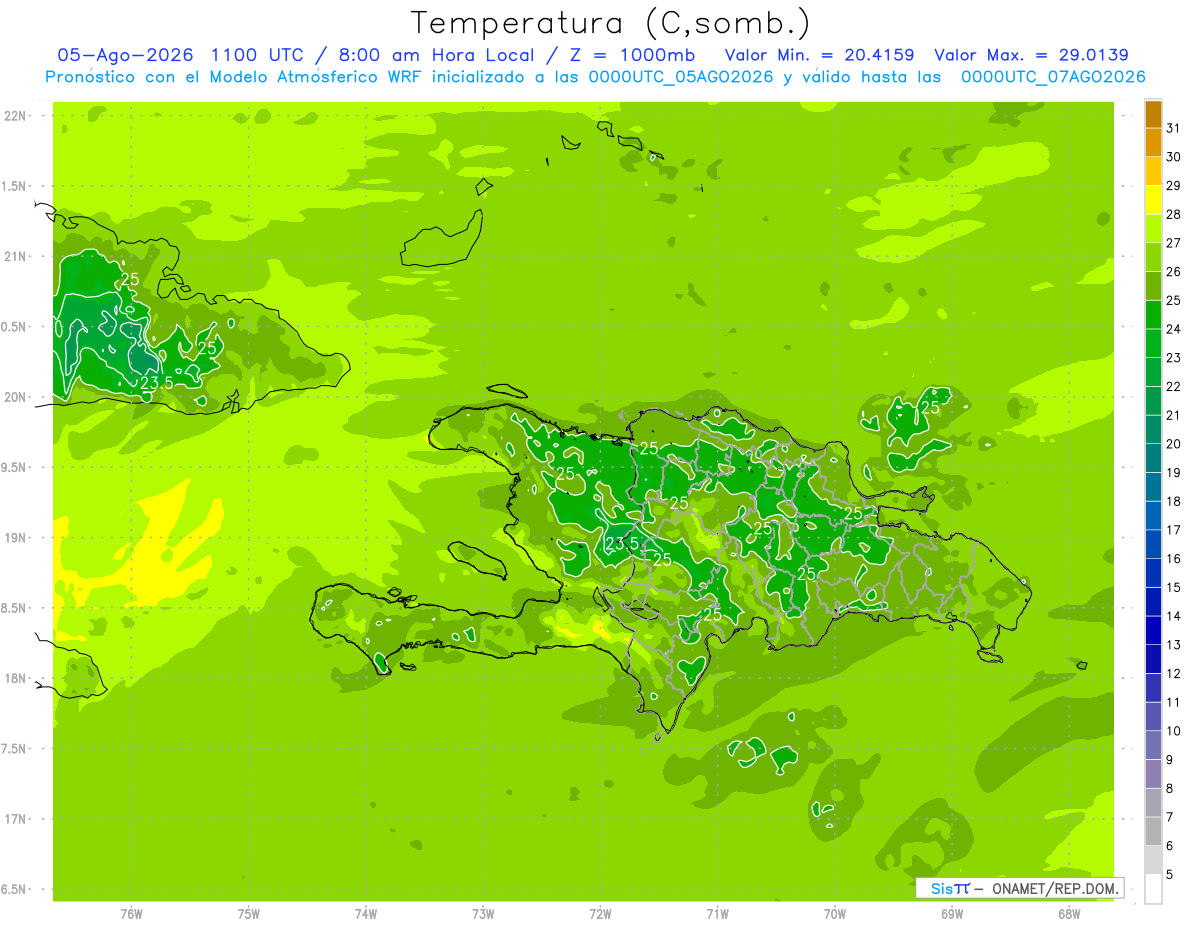Image resolution: width=1200 pixels, height=927 pixels.
Task: Click the '69W' longitude label
Action: pyautogui.click(x=952, y=914)
